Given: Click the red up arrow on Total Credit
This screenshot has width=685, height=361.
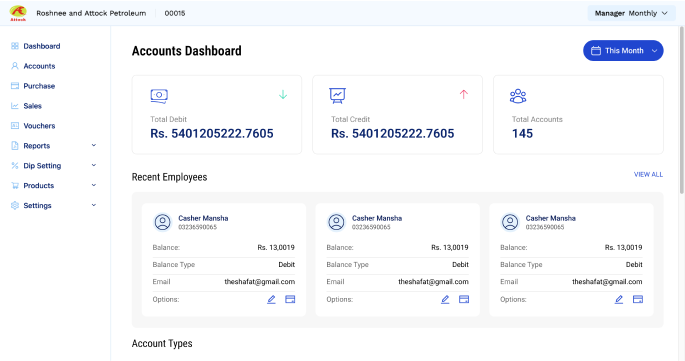Looking at the screenshot, I should [x=464, y=94].
